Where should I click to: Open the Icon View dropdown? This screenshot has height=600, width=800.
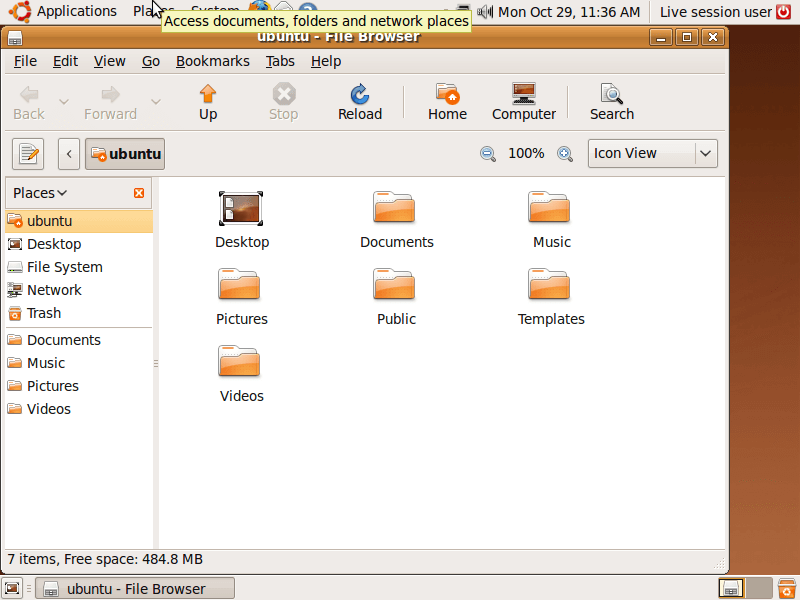point(653,154)
